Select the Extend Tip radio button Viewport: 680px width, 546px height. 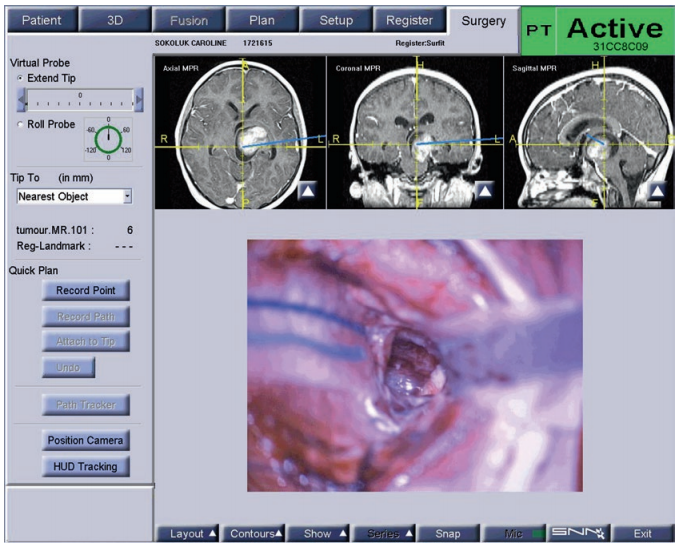click(21, 78)
